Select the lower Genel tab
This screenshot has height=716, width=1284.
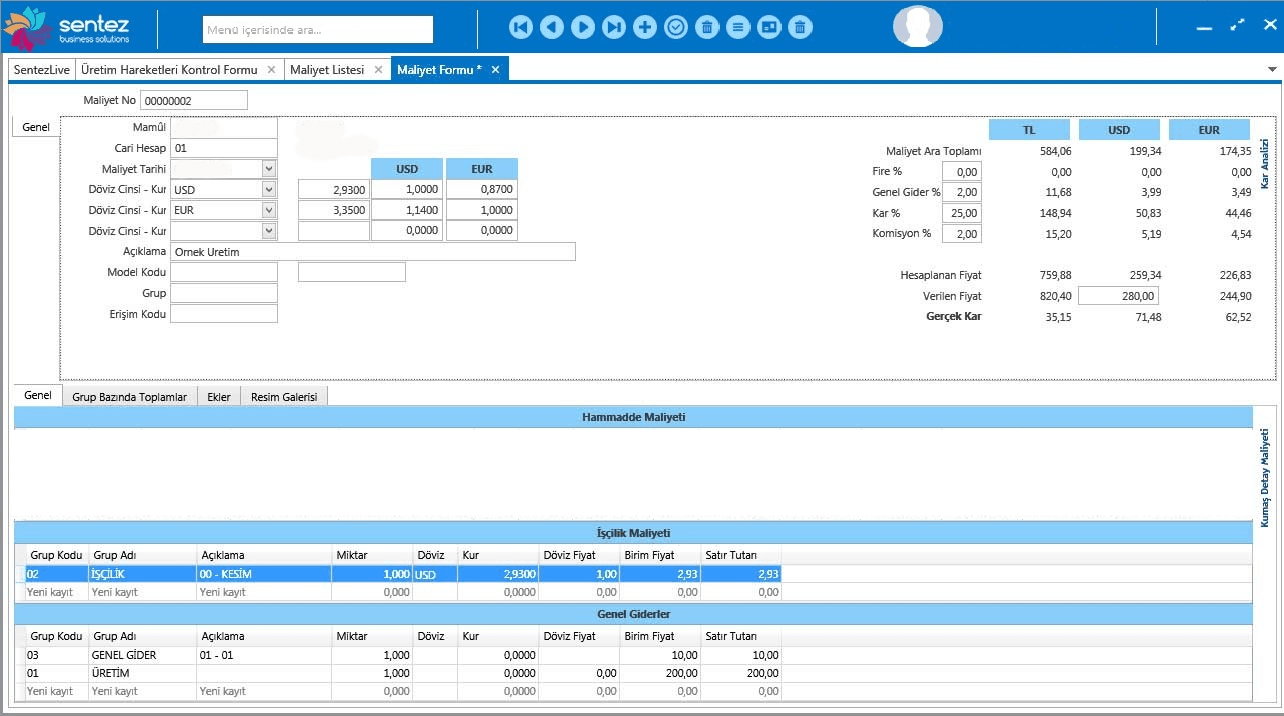(37, 396)
